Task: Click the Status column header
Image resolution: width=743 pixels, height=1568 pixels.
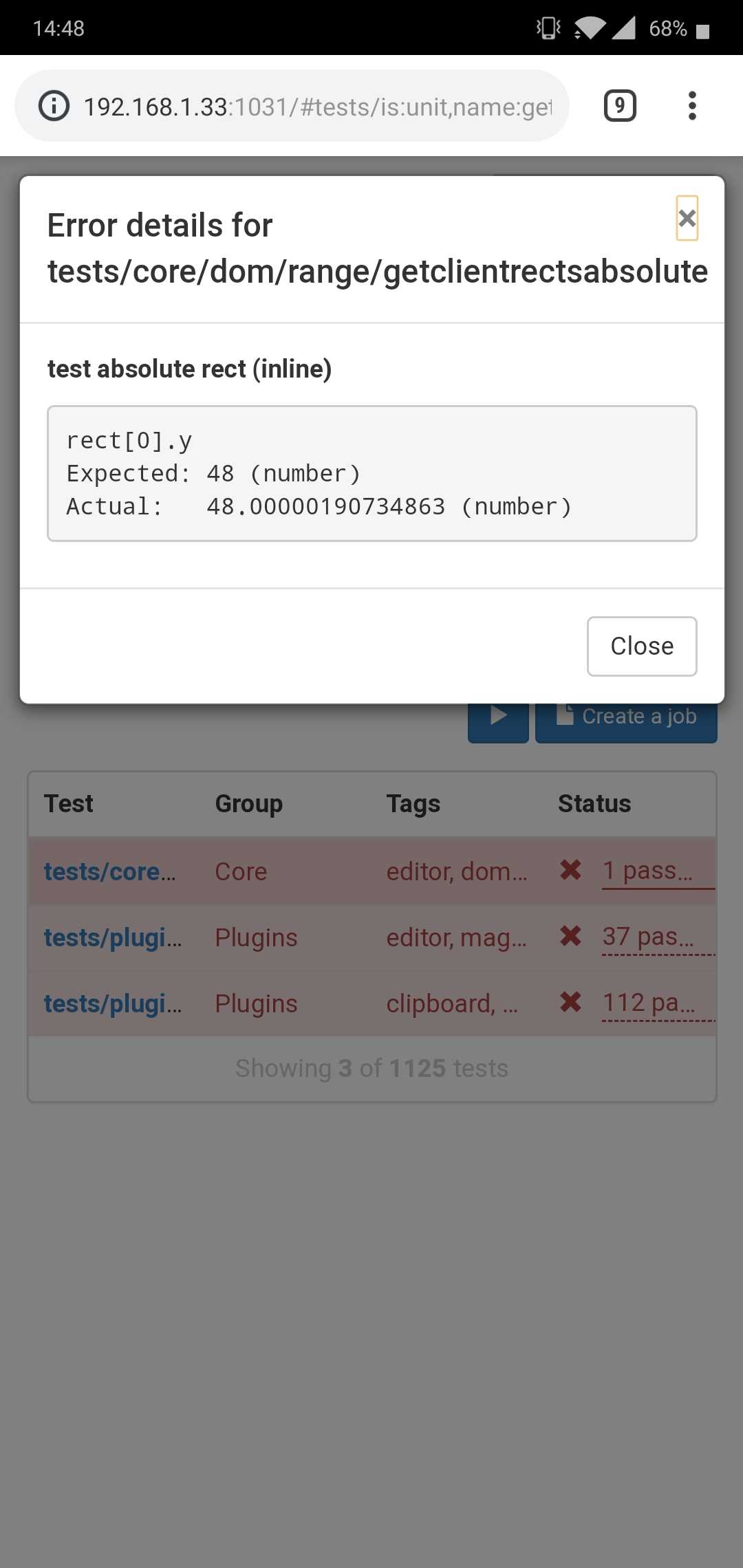Action: click(x=594, y=803)
